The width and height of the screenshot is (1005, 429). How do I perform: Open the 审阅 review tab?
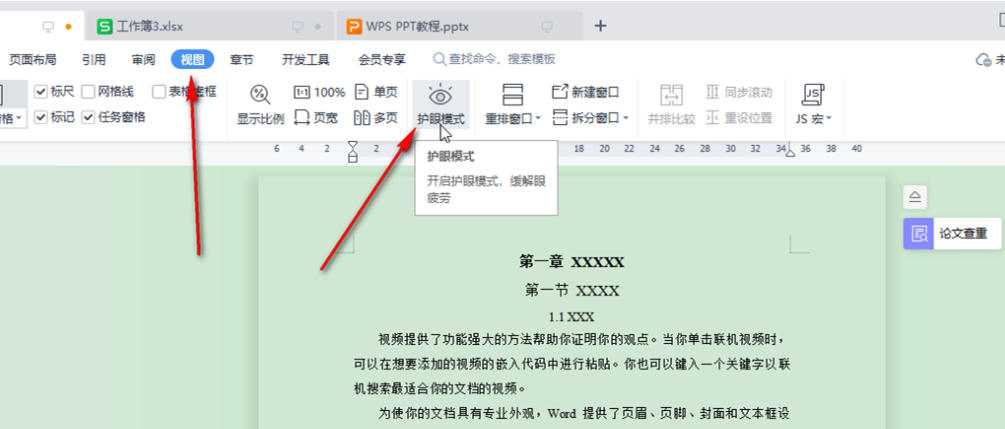pyautogui.click(x=144, y=60)
